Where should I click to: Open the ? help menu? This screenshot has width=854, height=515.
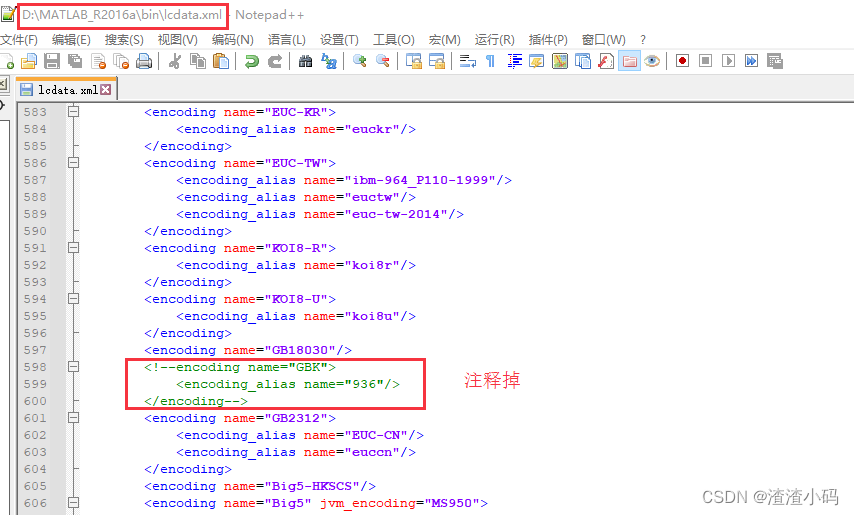point(643,40)
